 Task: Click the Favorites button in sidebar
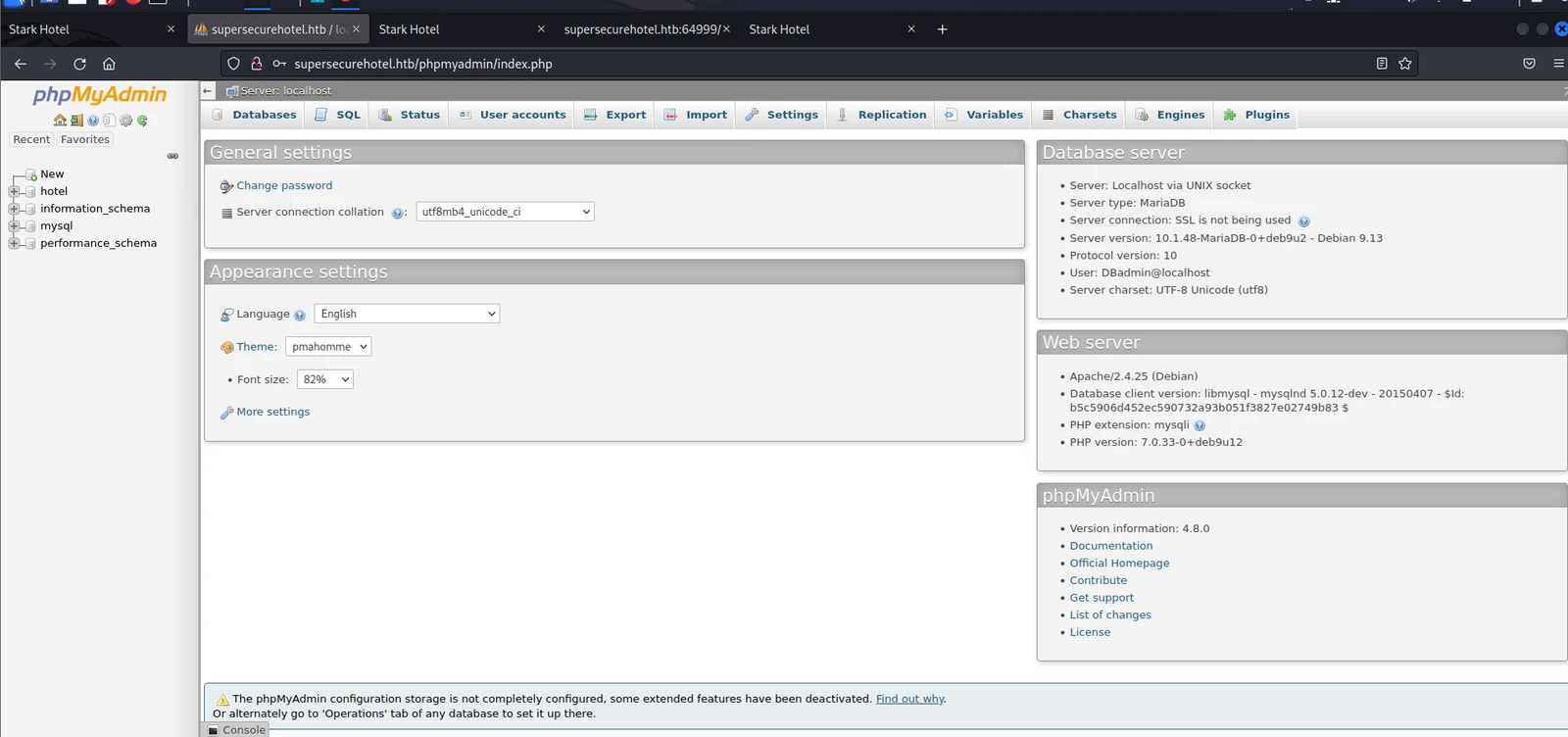85,140
